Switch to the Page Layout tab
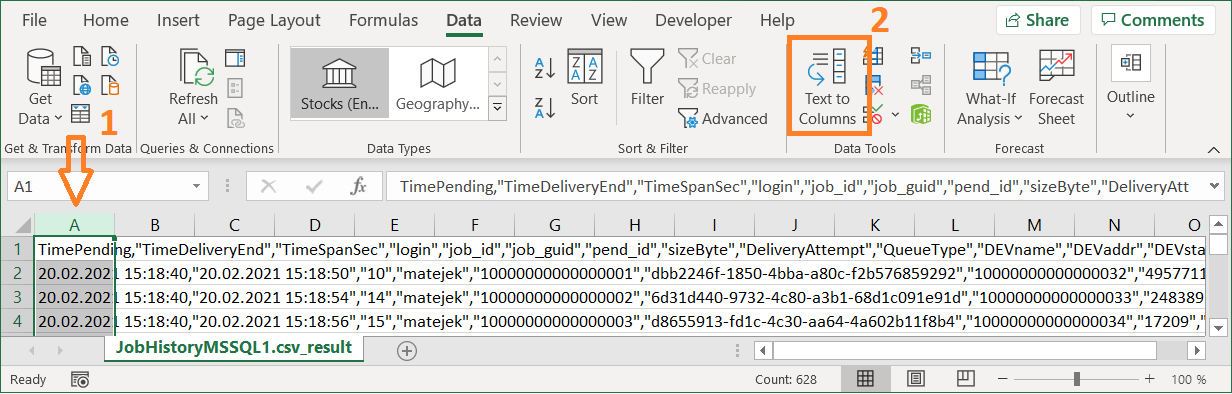The width and height of the screenshot is (1232, 394). coord(274,20)
